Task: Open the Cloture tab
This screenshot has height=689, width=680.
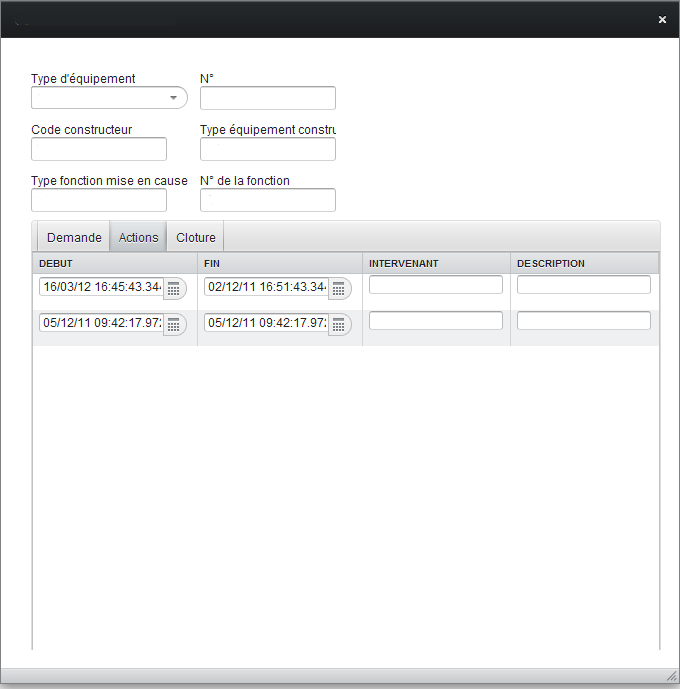Action: pos(195,238)
